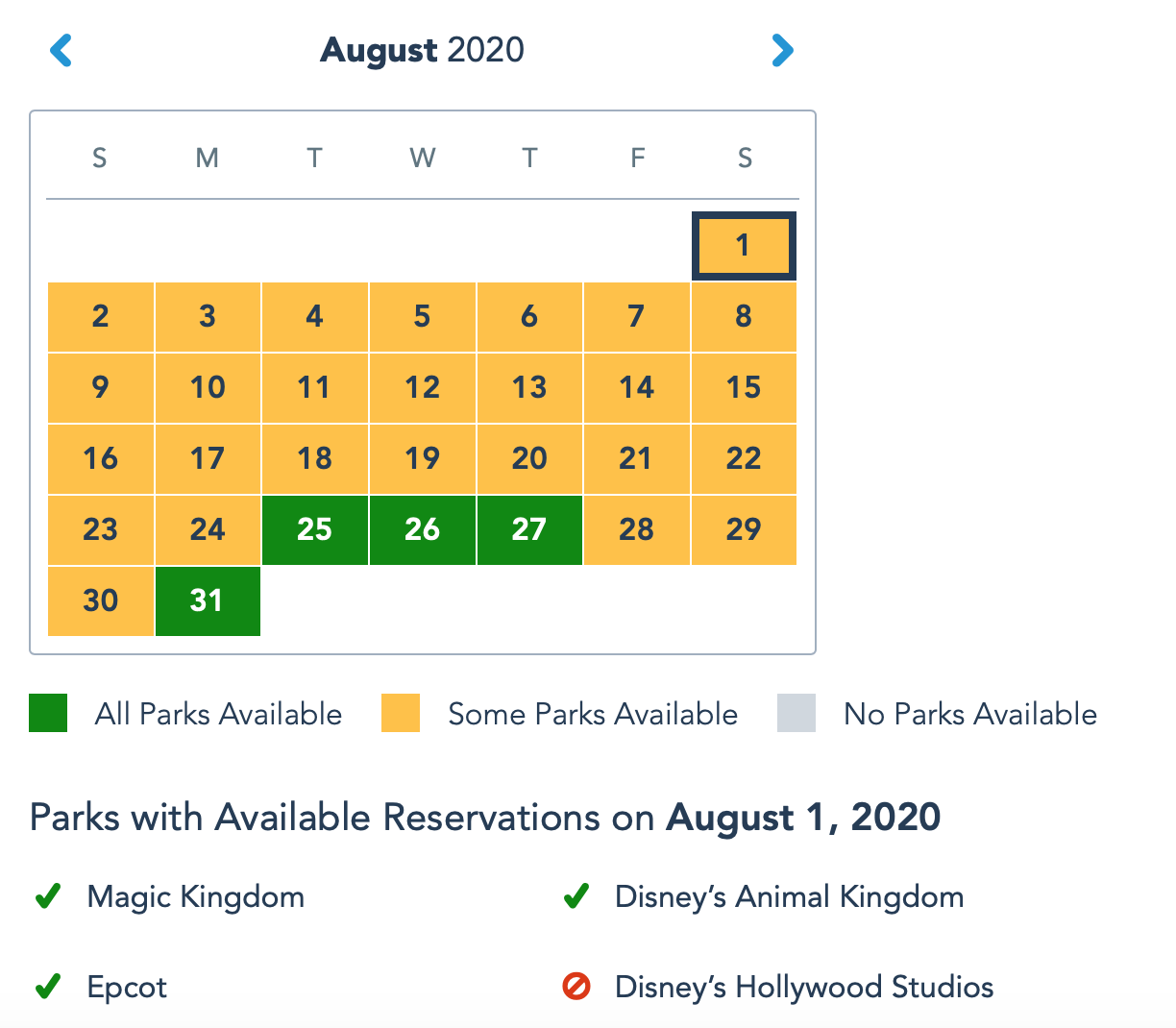Click red unavailable icon by Hollywood Studios
This screenshot has width=1176, height=1028.
(x=576, y=987)
